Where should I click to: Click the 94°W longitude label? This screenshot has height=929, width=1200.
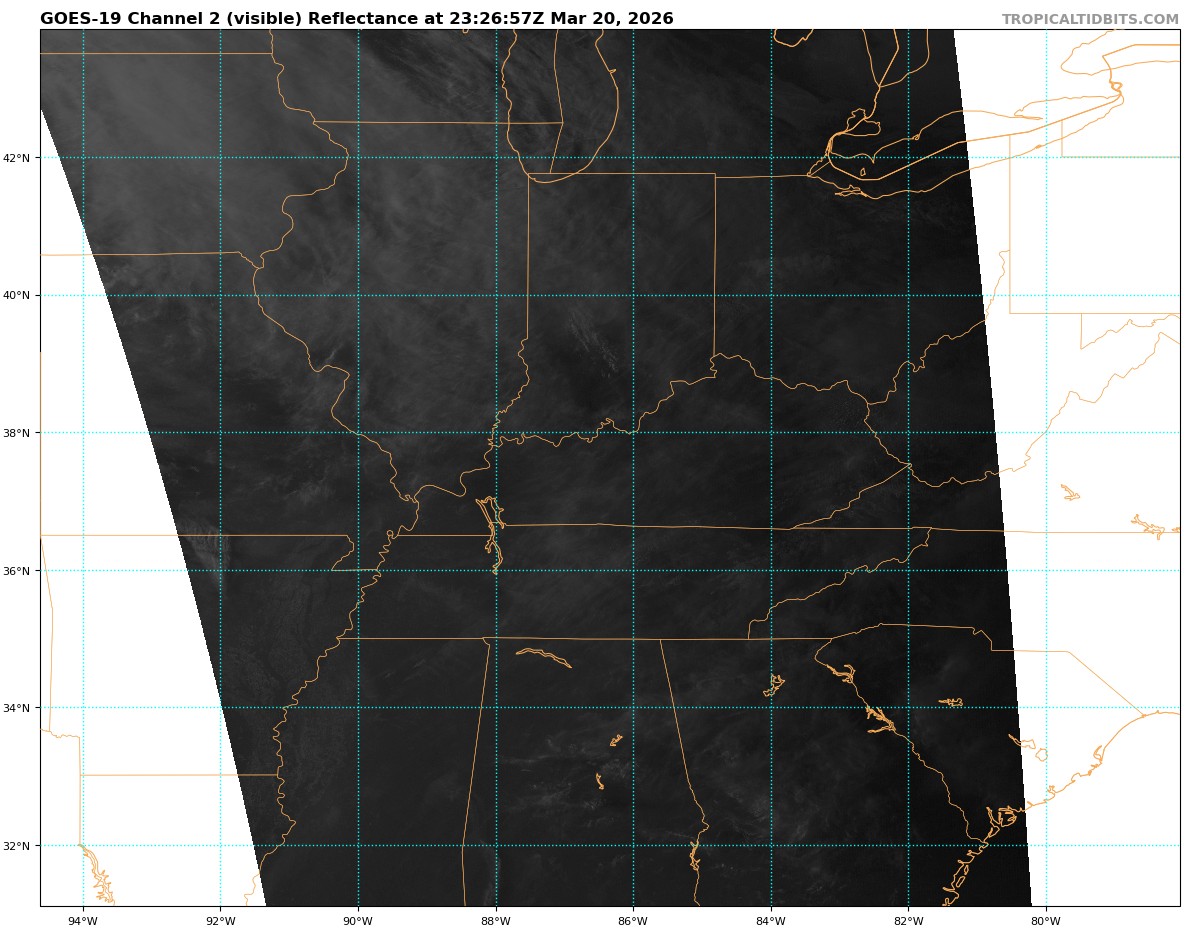tap(83, 920)
